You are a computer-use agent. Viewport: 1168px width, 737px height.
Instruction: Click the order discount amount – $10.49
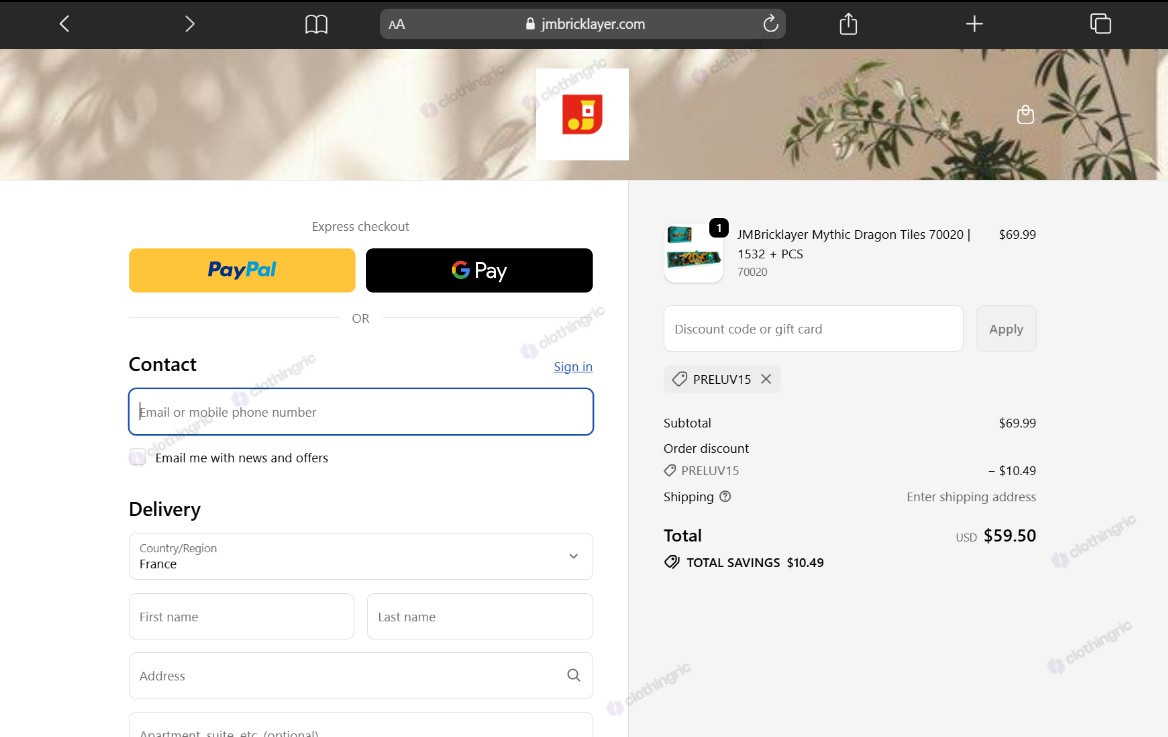tap(1012, 471)
